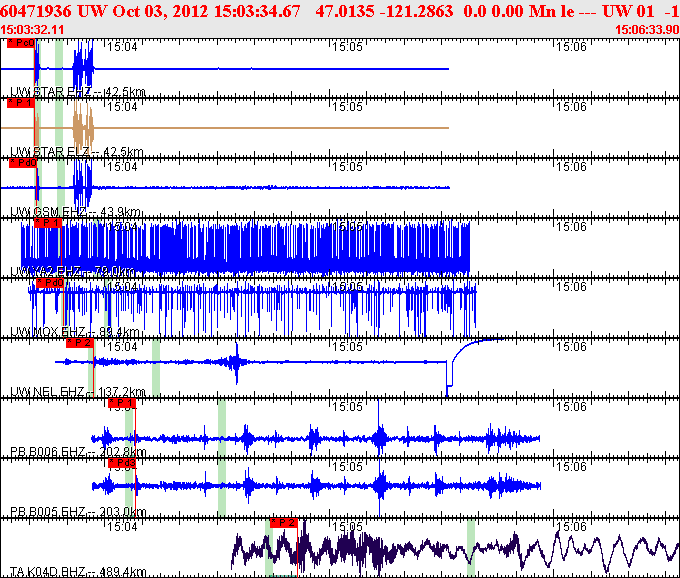
Task: Click the UW STAR ELZ 42.5km channel label
Action: (76, 151)
